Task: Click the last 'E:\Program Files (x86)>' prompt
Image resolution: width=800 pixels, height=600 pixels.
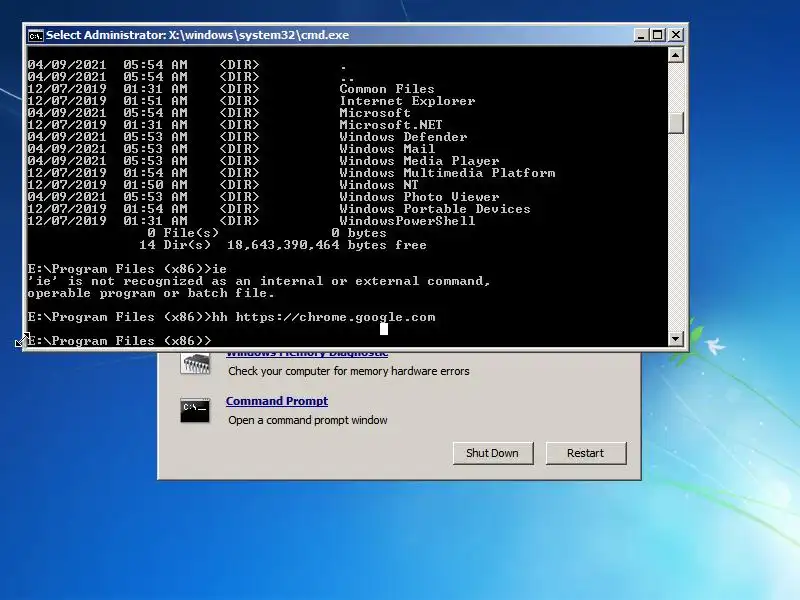Action: (119, 340)
